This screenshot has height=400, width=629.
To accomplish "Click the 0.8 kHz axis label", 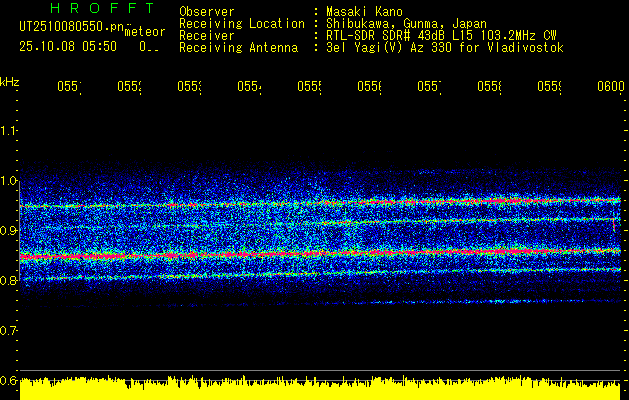I will (8, 280).
